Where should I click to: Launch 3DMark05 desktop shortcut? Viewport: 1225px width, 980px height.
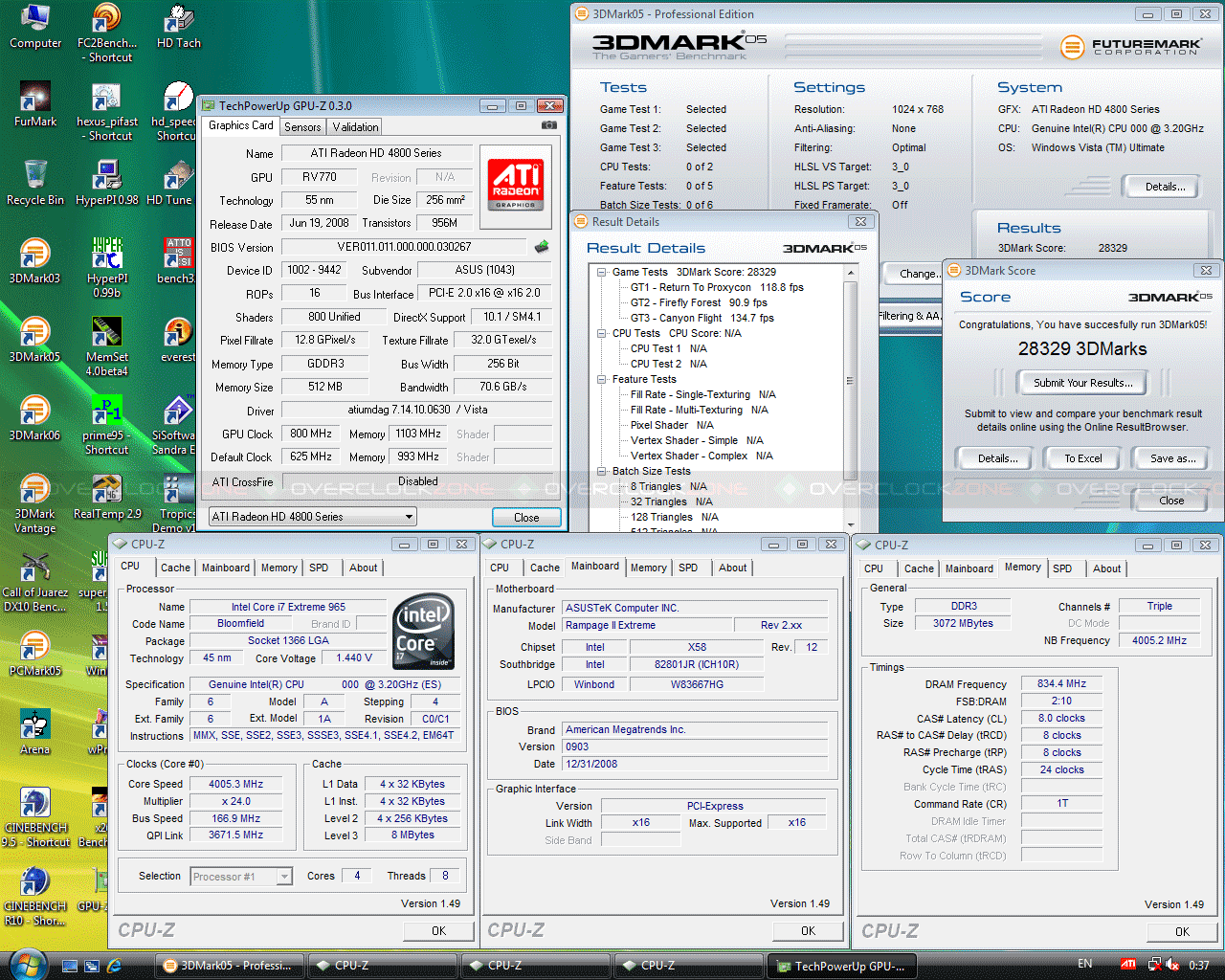pyautogui.click(x=35, y=341)
